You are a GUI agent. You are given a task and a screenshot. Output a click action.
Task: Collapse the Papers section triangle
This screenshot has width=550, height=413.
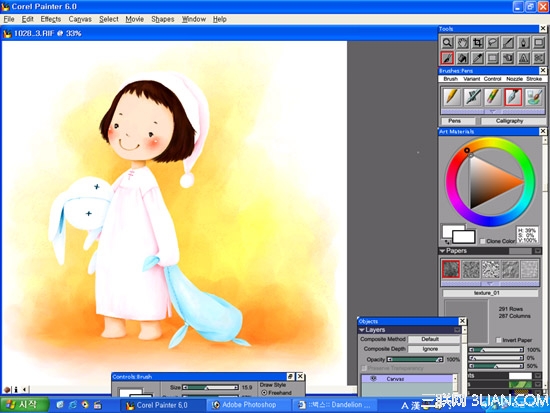(x=442, y=251)
